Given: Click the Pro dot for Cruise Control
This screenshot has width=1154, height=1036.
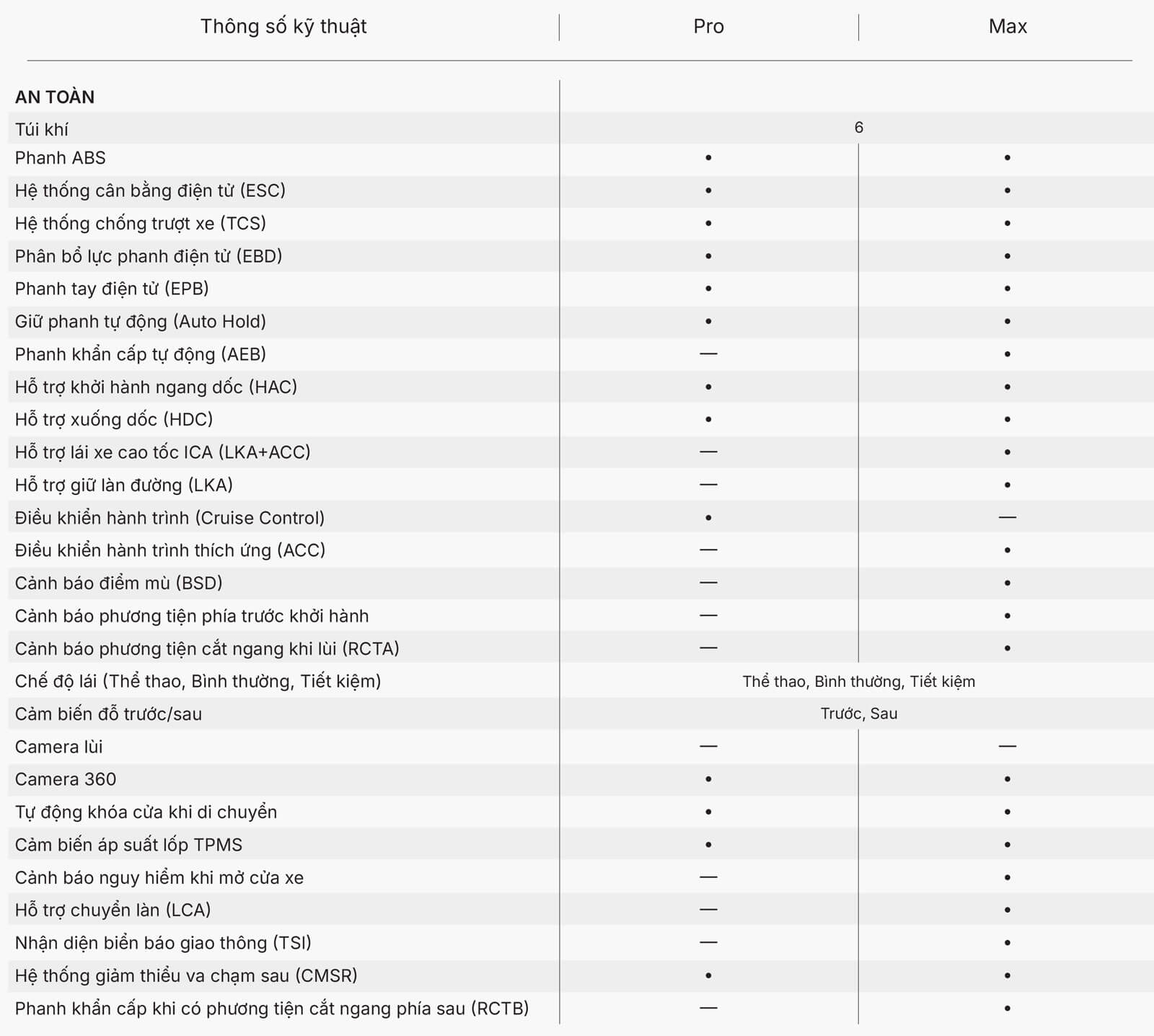Looking at the screenshot, I should pos(708,517).
